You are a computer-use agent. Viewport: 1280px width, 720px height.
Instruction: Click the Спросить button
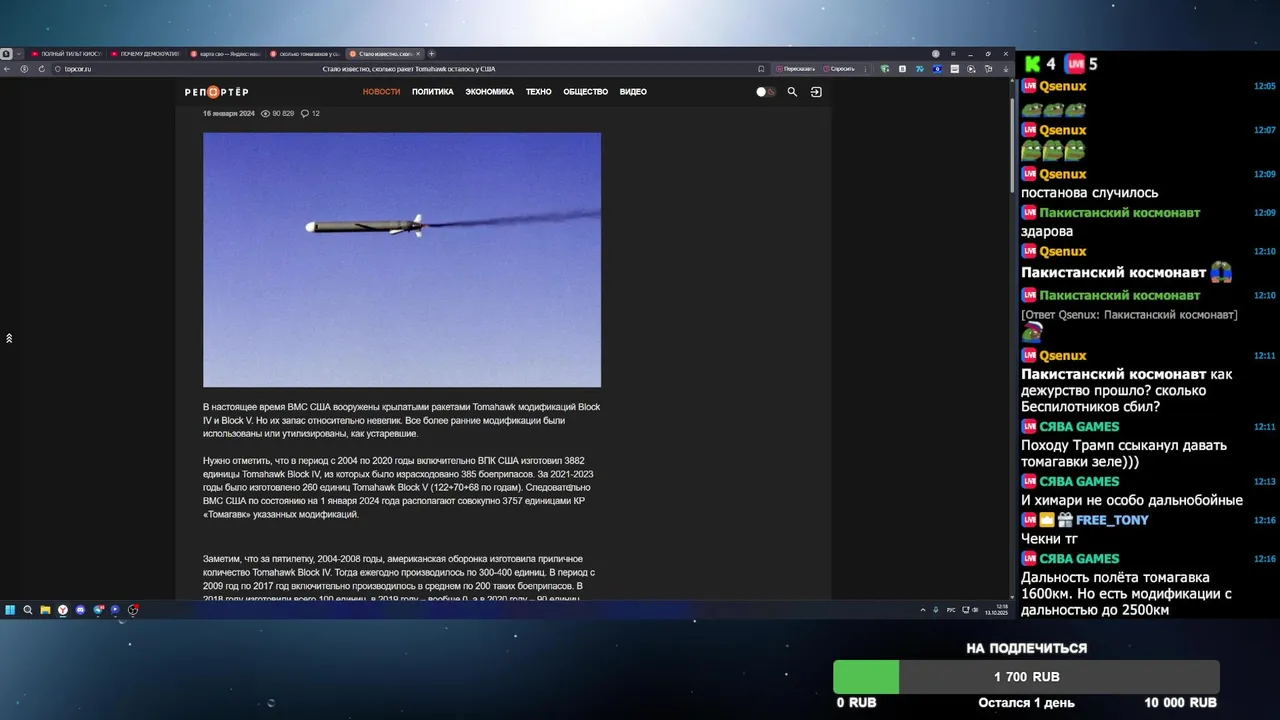[x=841, y=69]
